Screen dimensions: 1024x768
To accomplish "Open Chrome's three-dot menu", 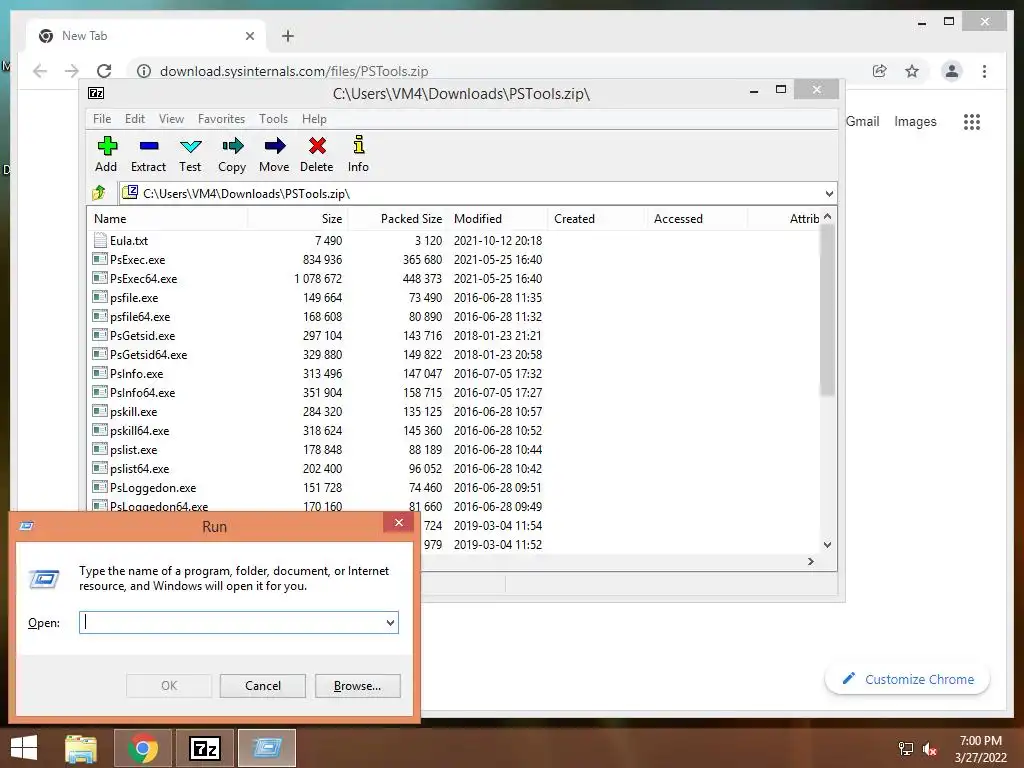I will 984,71.
